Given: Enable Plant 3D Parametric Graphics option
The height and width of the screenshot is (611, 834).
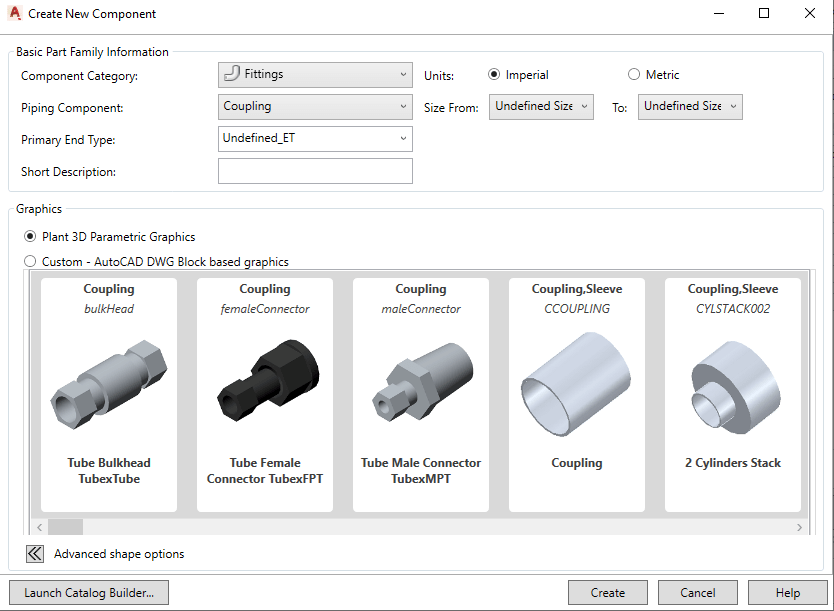Looking at the screenshot, I should (x=30, y=237).
